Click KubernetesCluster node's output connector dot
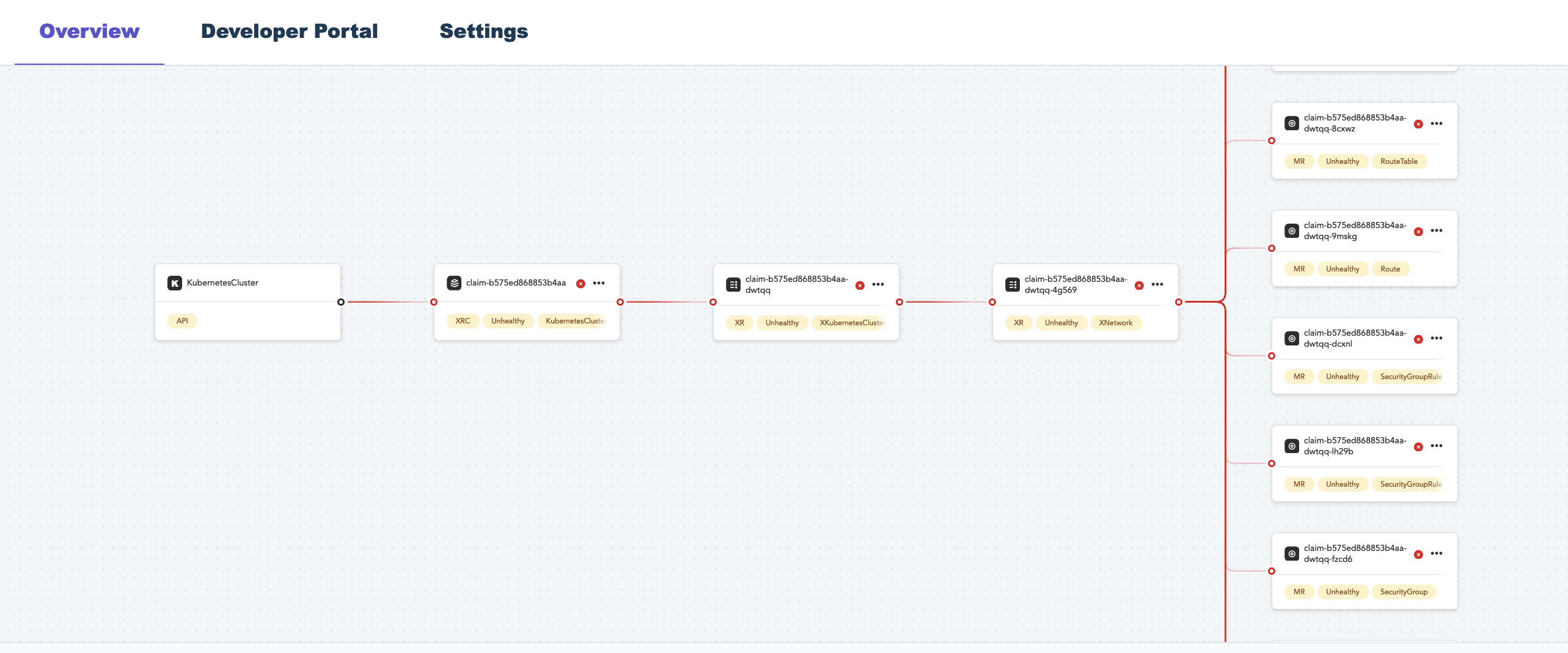 [x=341, y=302]
